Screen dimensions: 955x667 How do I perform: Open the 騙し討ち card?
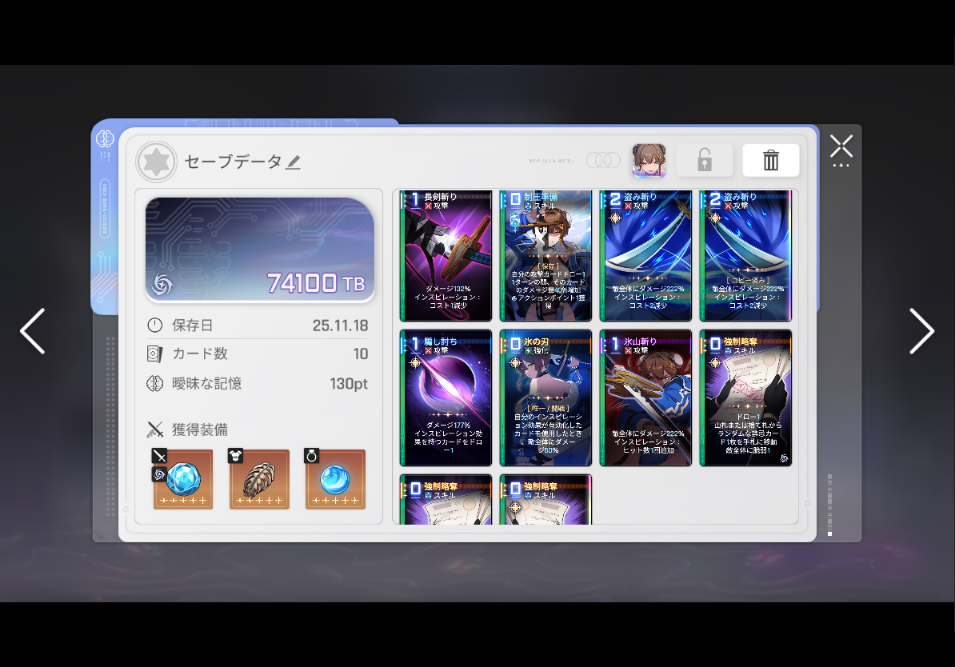tap(446, 398)
